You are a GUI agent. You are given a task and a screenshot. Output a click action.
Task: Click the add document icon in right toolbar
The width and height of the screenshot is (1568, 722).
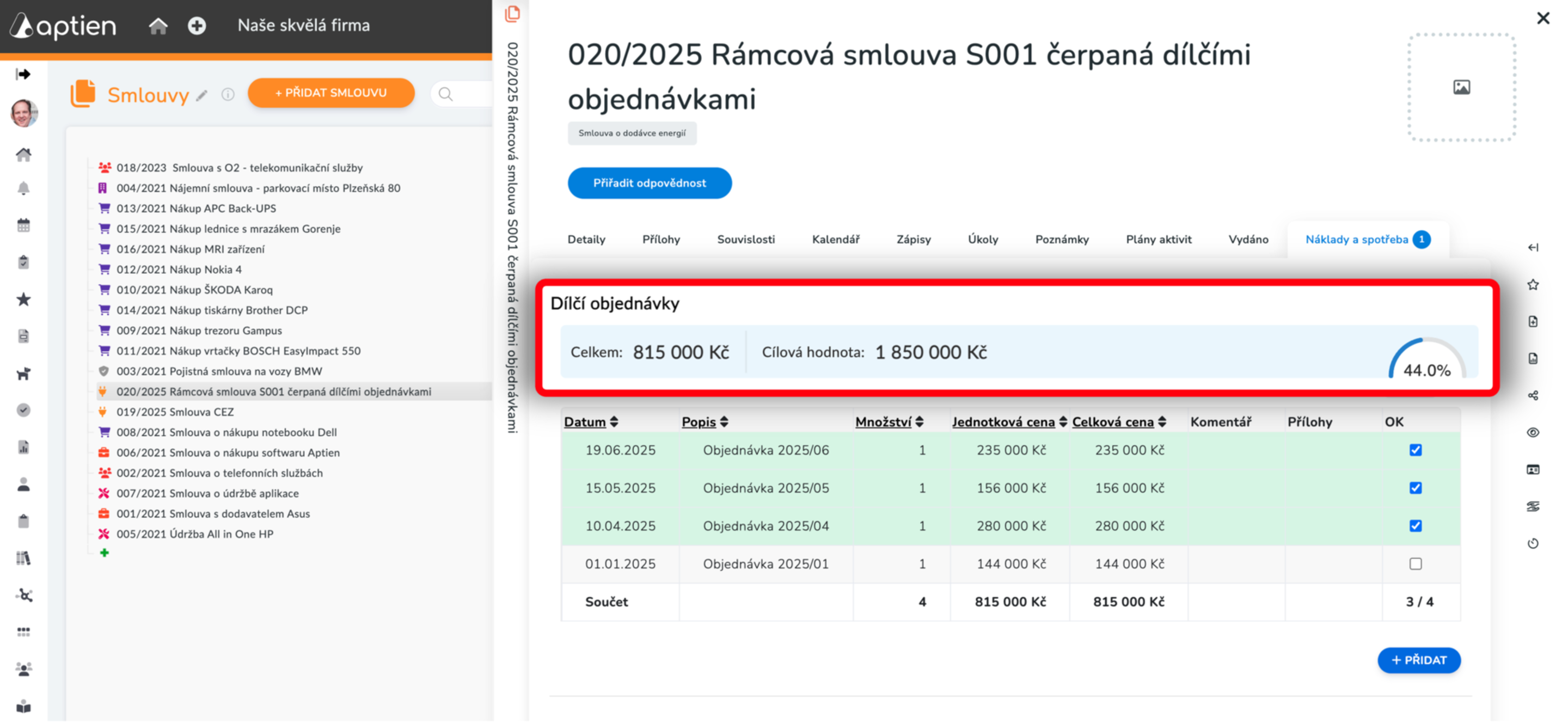1533,321
